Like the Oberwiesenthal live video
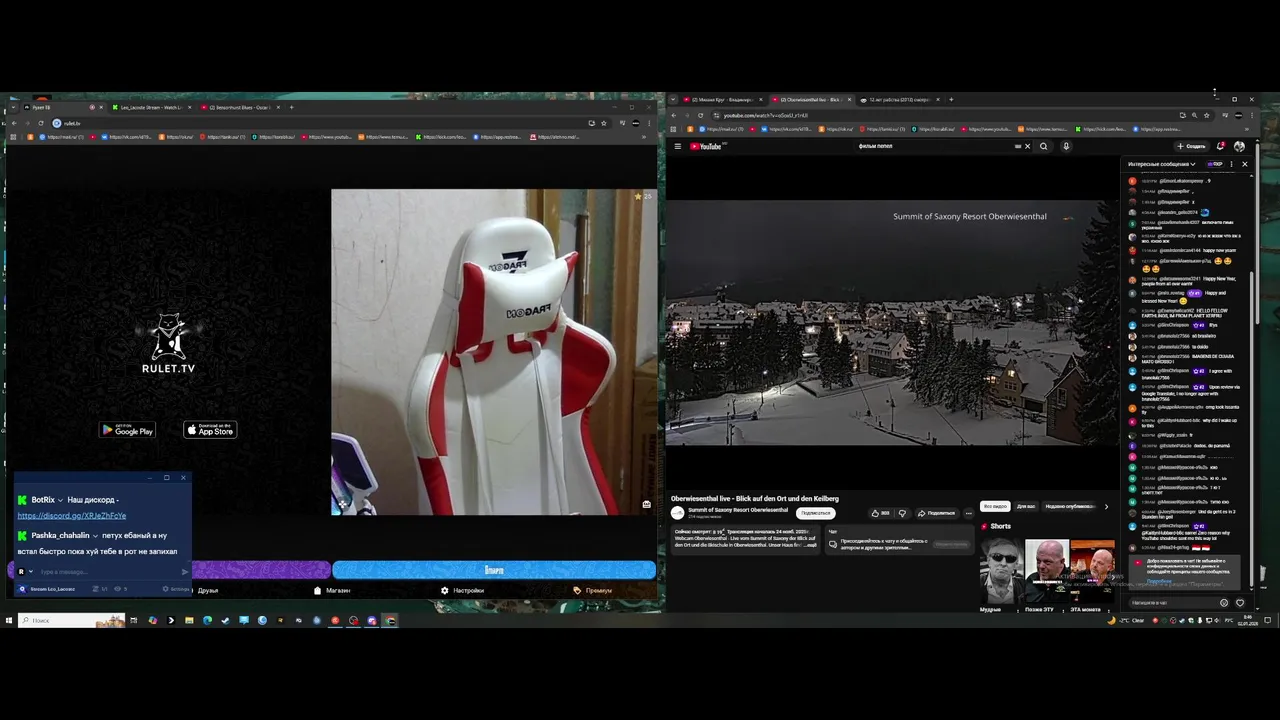 tap(881, 513)
